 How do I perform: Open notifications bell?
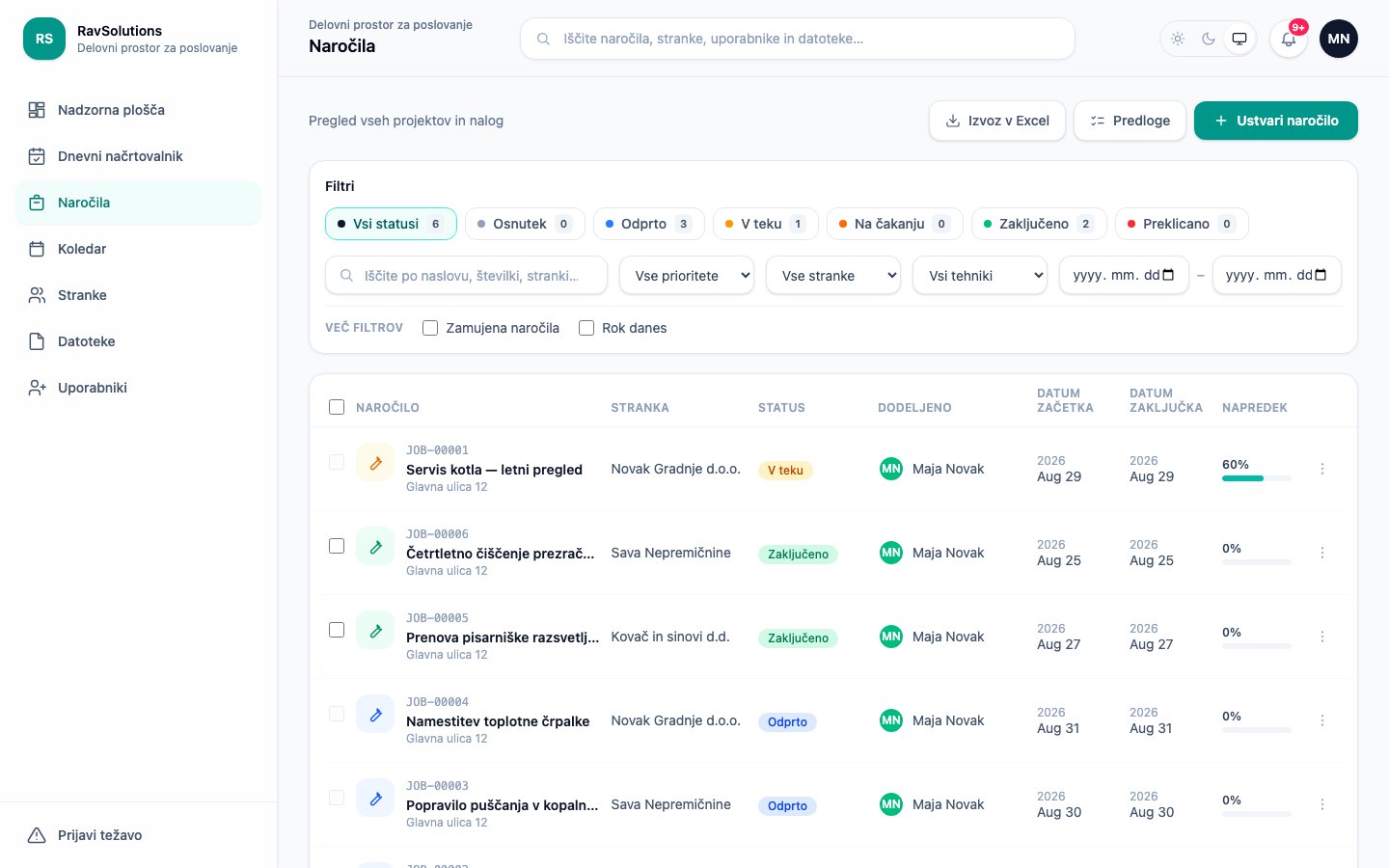(x=1289, y=39)
